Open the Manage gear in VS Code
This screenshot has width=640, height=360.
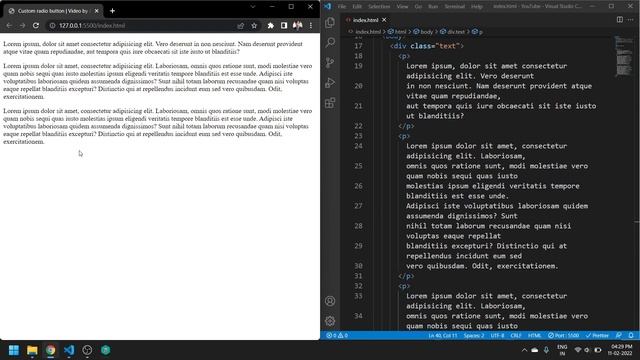[330, 321]
